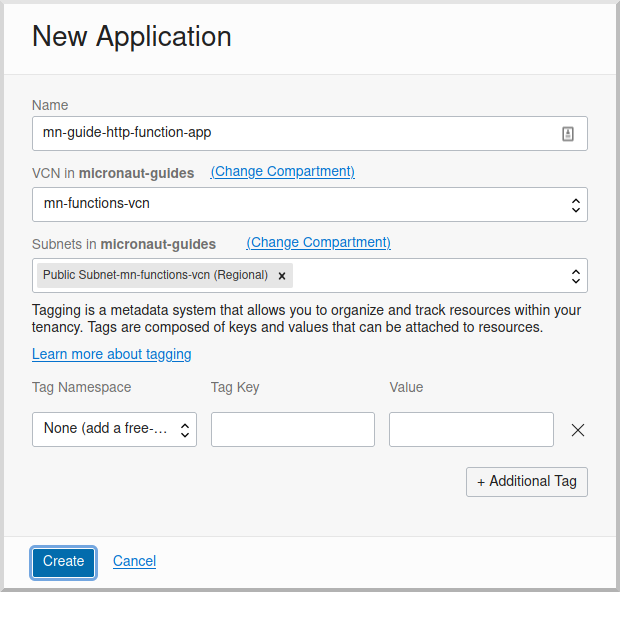Cancel the new application dialog
Viewport: 620px width, 622px height.
[134, 561]
